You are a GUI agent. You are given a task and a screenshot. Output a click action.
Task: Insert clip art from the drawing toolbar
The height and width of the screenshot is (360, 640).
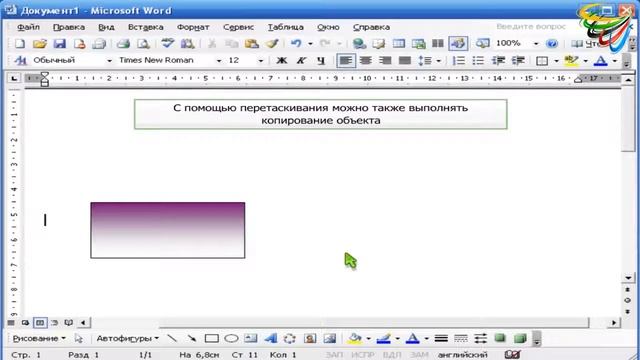310,338
